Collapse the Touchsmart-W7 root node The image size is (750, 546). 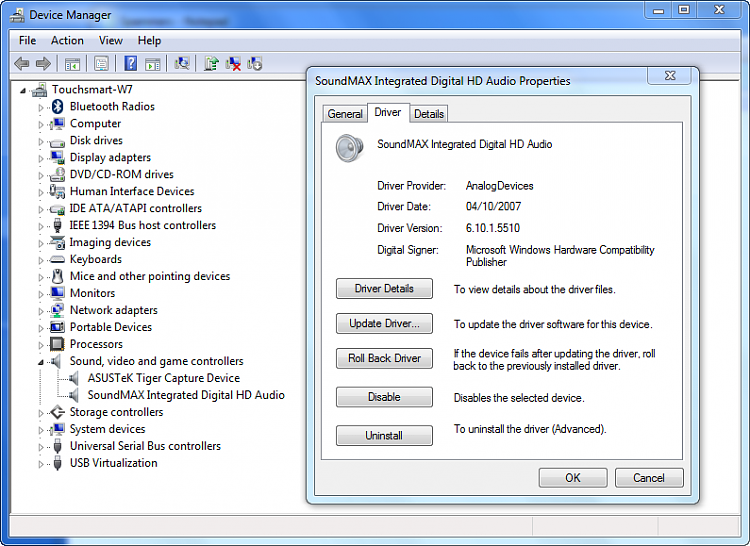click(x=22, y=90)
